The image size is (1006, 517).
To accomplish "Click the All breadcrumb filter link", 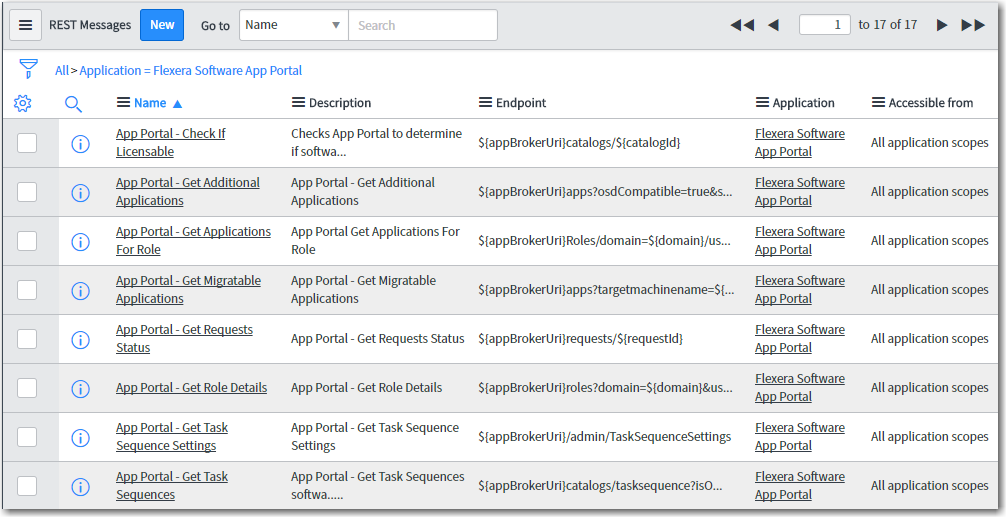I will coord(62,71).
